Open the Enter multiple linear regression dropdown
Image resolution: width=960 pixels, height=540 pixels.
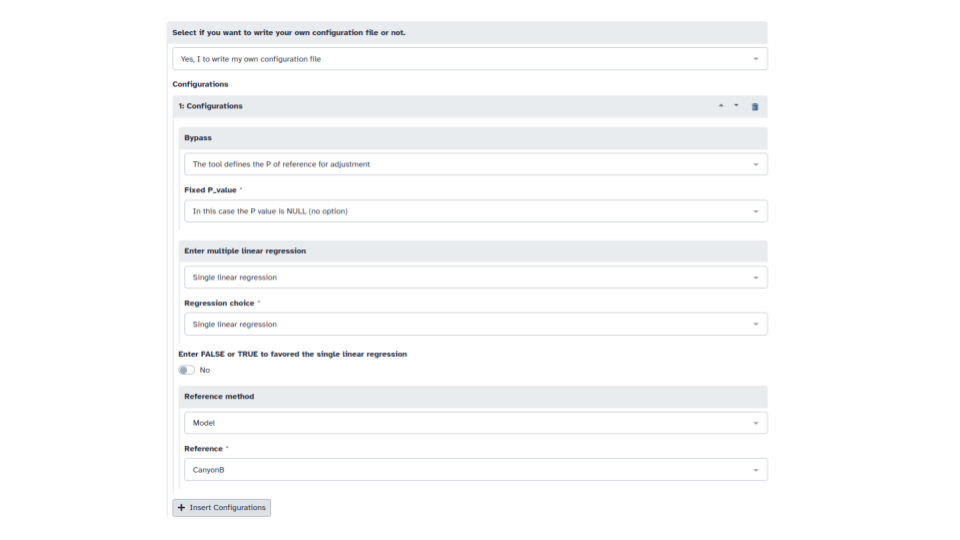(475, 277)
